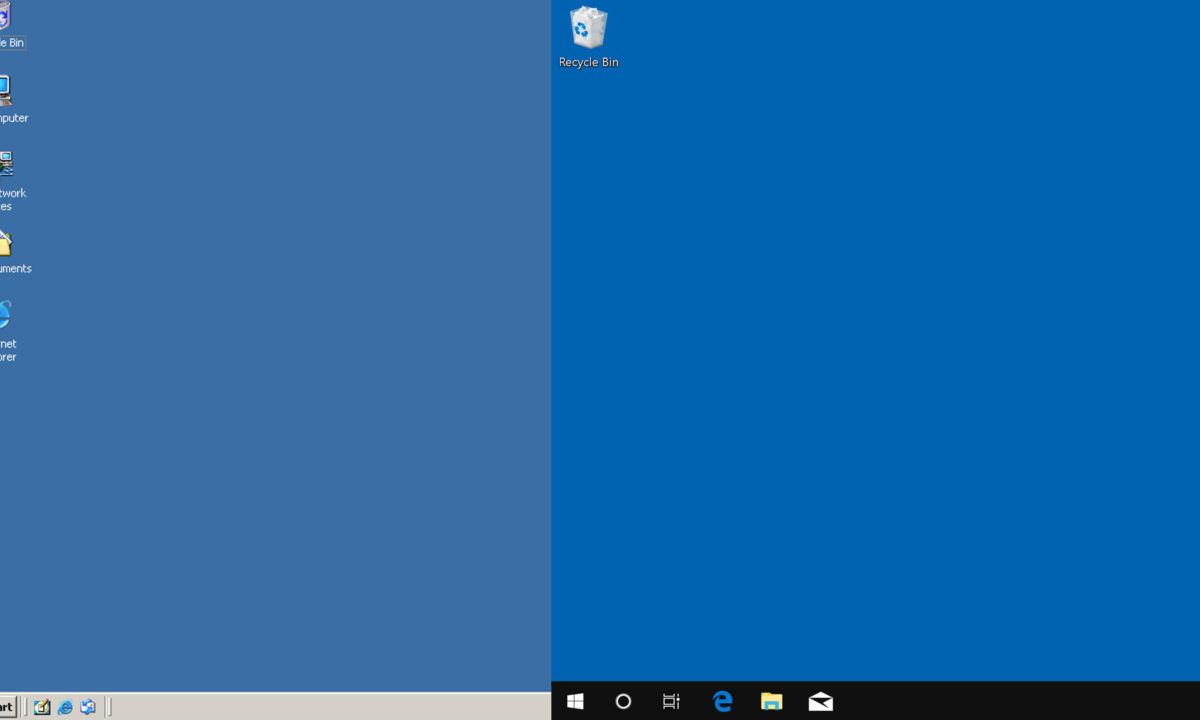This screenshot has width=1200, height=720.
Task: Open Task View on the taskbar
Action: tap(671, 701)
